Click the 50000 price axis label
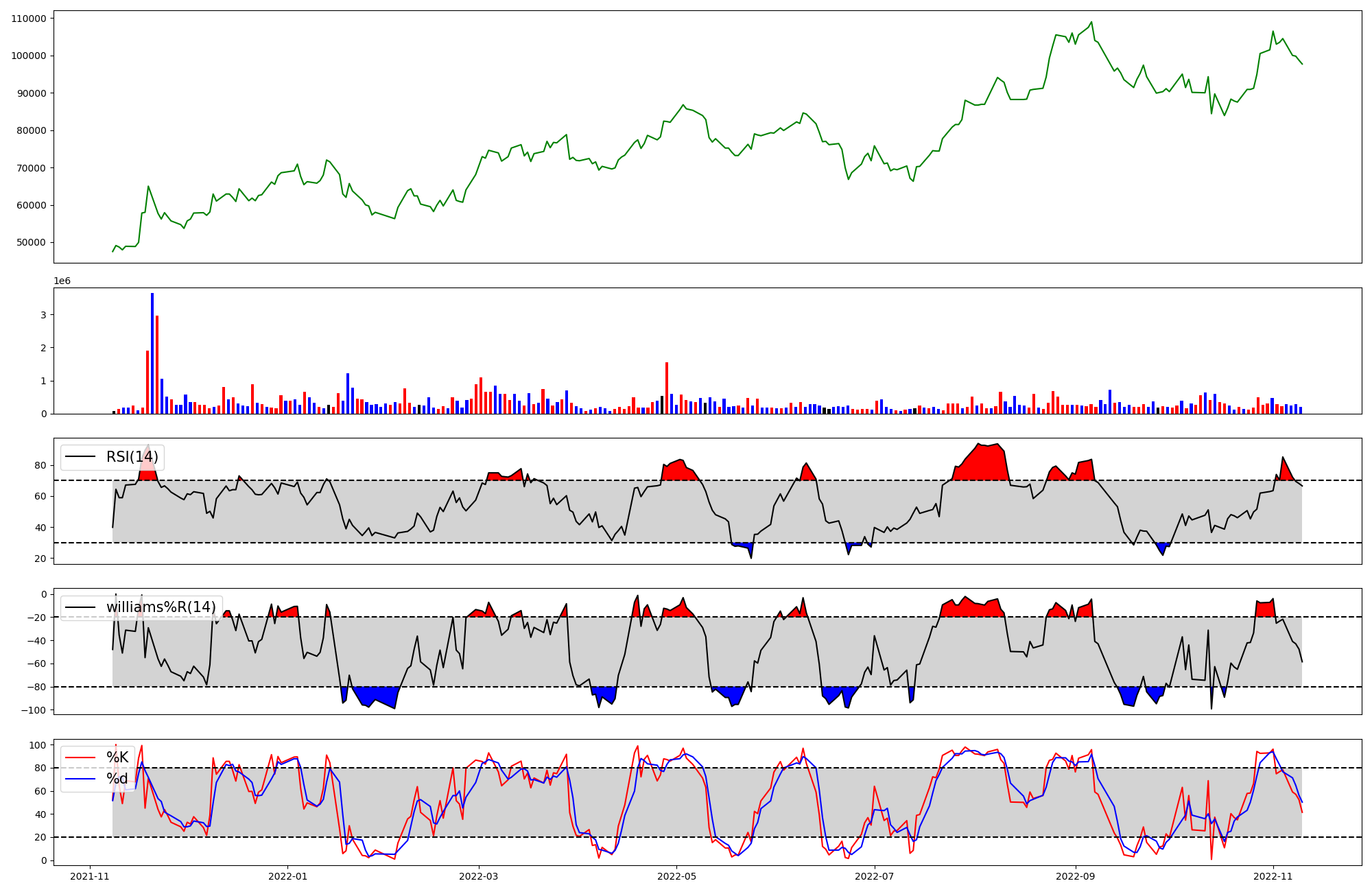This screenshot has height=892, width=1372. pos(32,242)
